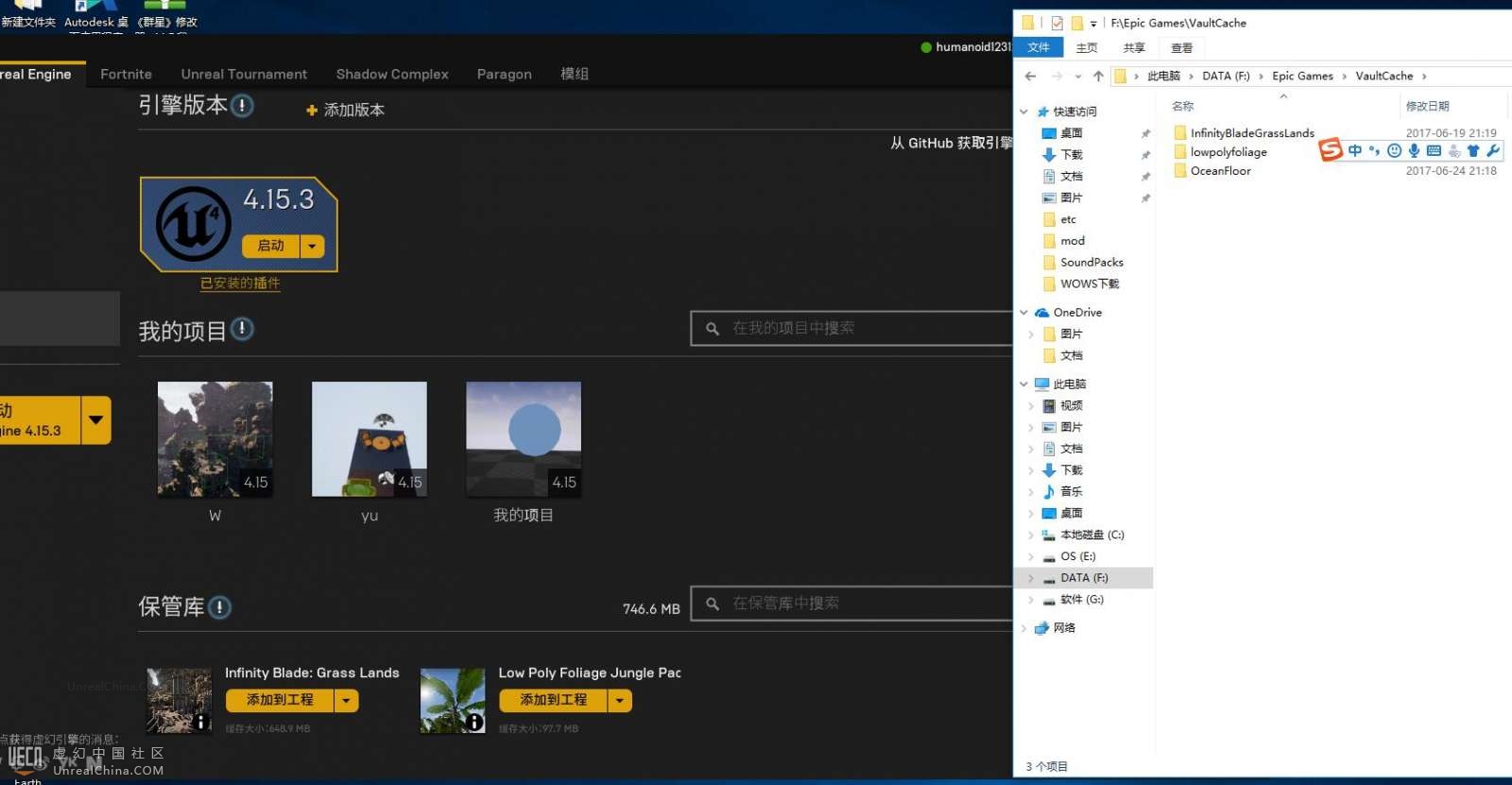Viewport: 1512px width, 785px height.
Task: Click the info badge on Infinity Blade thumbnail
Action: (200, 722)
